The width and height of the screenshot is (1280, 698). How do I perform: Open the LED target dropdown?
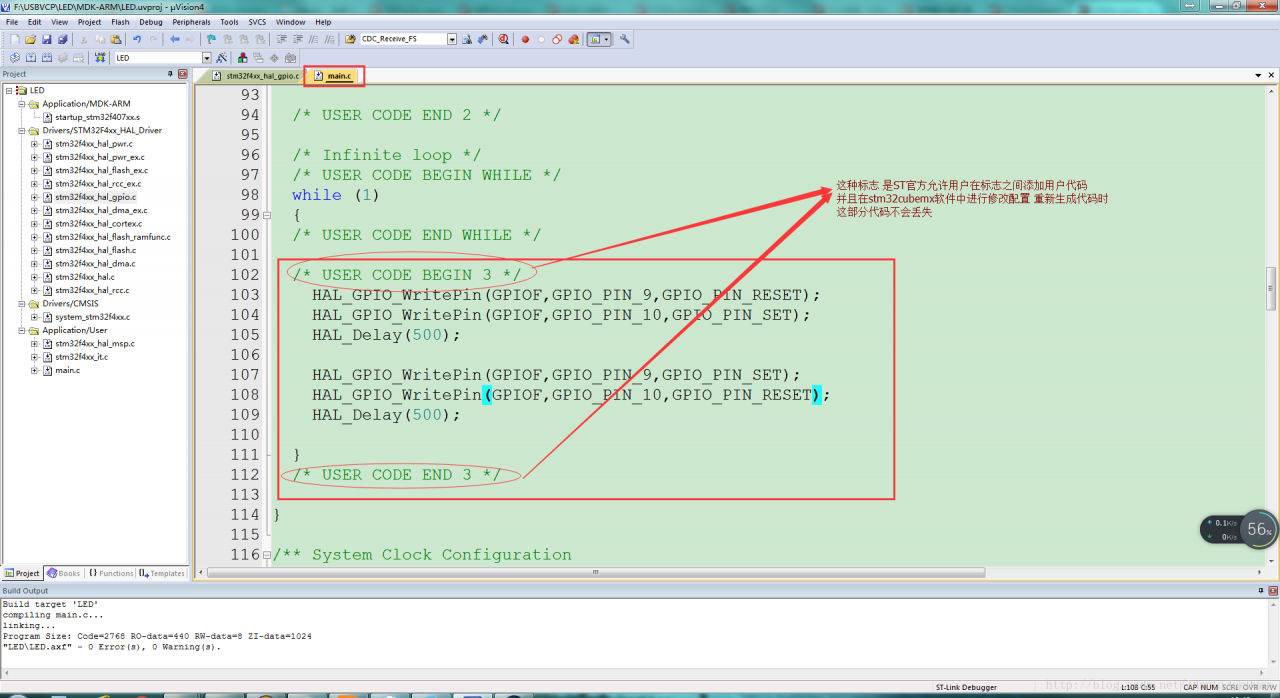click(x=207, y=58)
